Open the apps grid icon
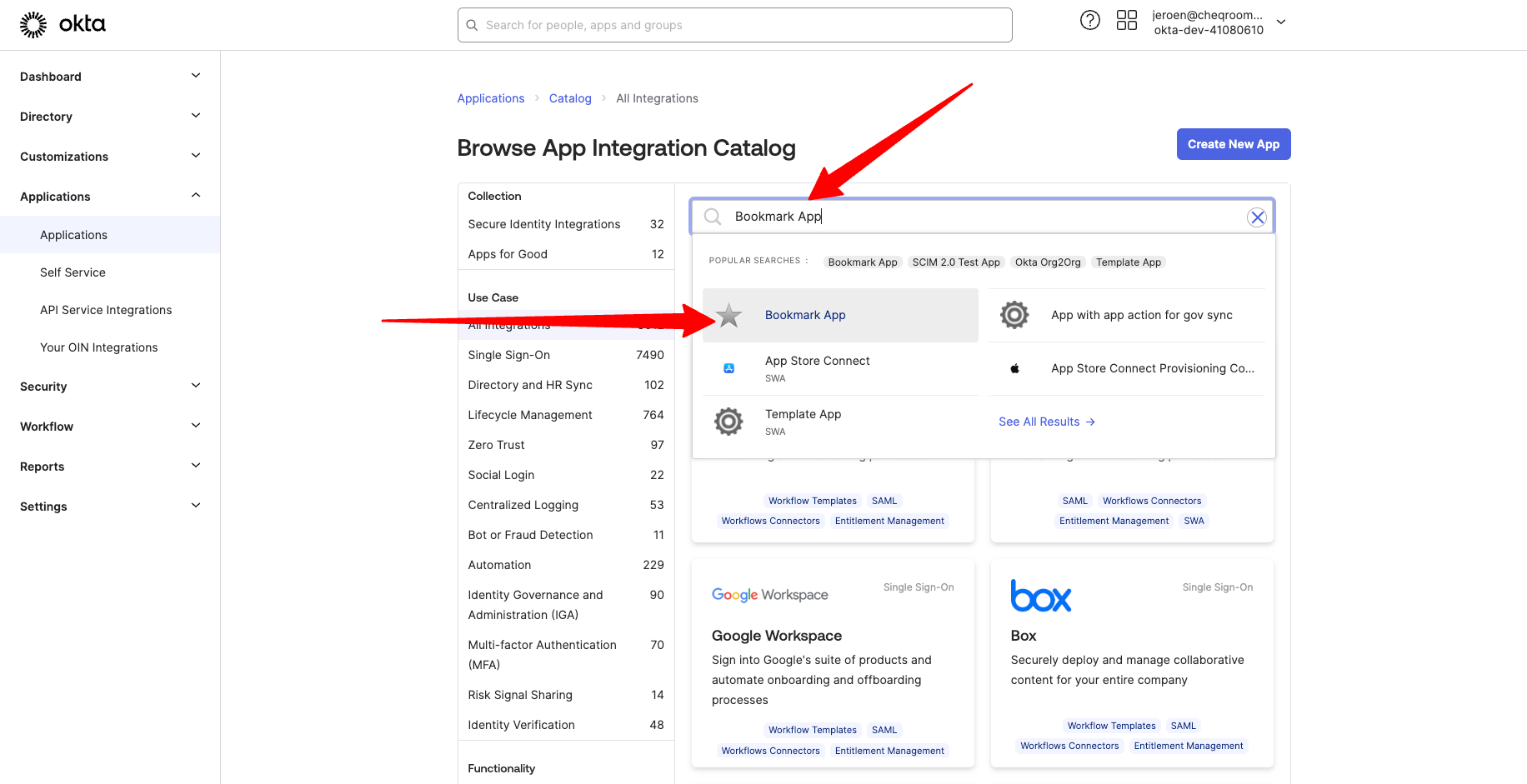The image size is (1527, 784). 1126,21
